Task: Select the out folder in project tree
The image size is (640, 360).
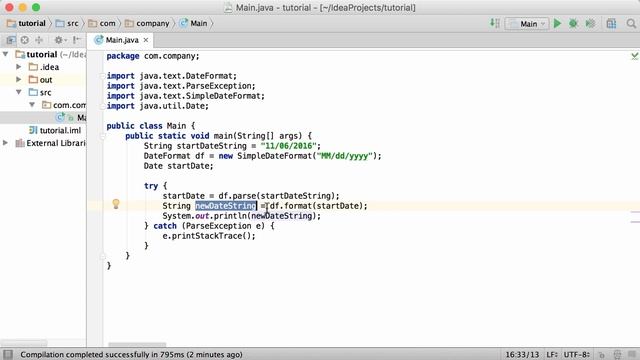Action: pos(41,80)
